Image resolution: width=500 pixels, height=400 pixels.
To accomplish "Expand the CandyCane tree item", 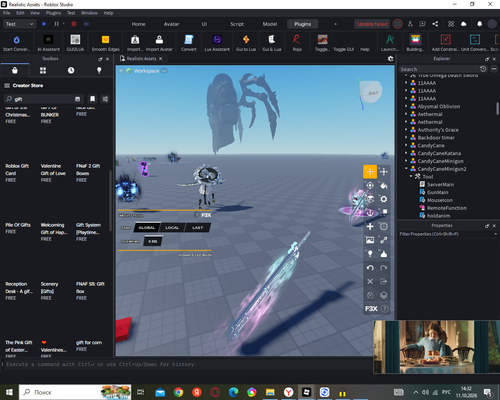I will pyautogui.click(x=406, y=145).
